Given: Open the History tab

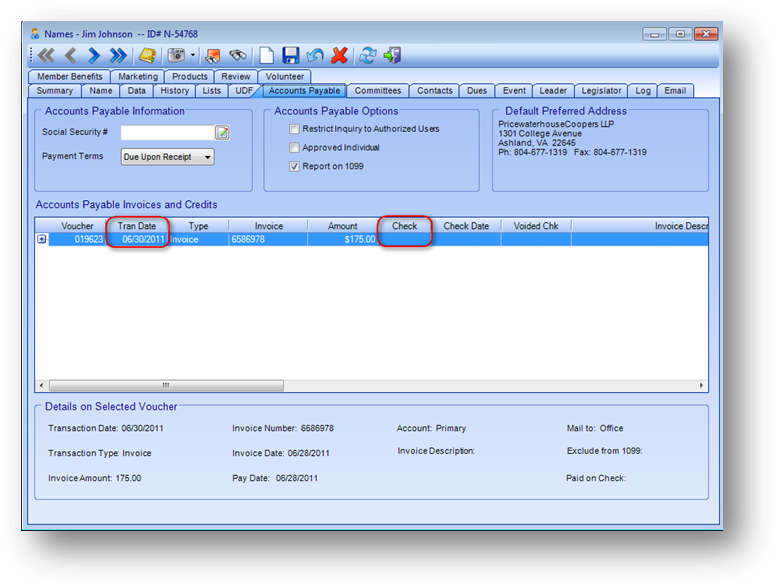Looking at the screenshot, I should click(175, 91).
